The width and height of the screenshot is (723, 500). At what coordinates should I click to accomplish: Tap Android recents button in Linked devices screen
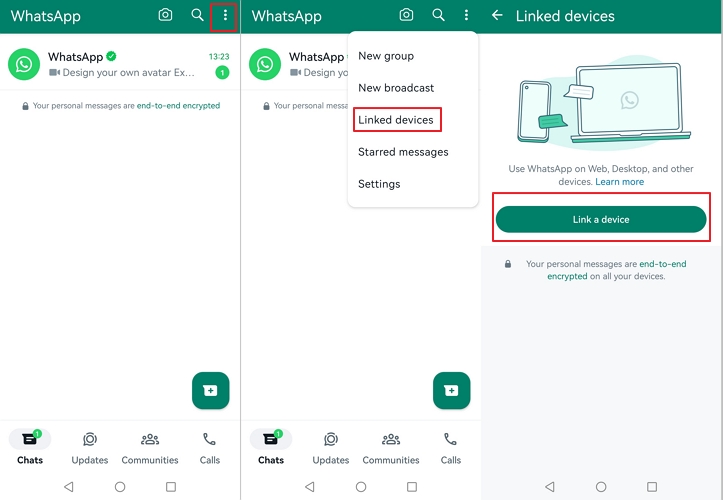click(x=652, y=487)
